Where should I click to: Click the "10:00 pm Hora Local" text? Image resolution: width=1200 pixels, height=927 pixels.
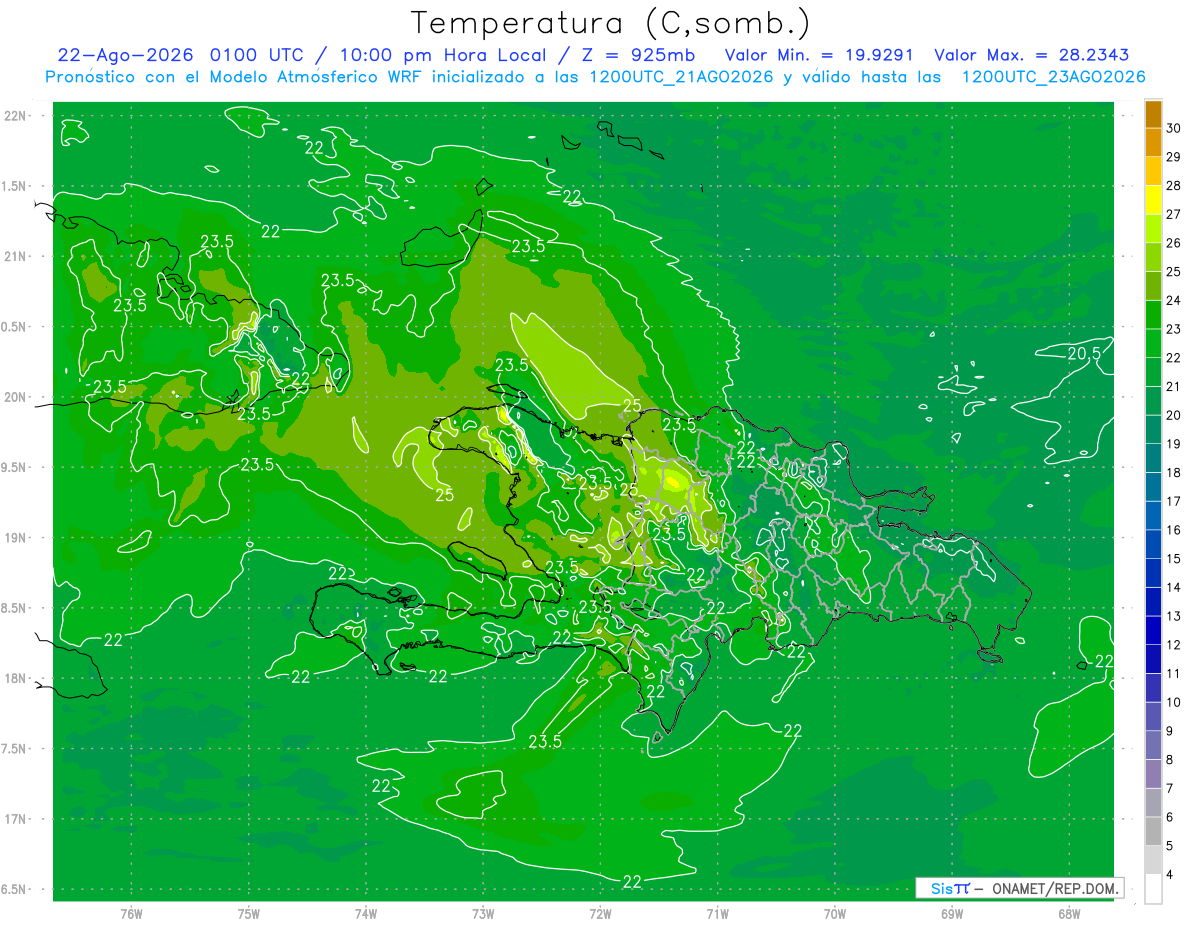[x=444, y=55]
